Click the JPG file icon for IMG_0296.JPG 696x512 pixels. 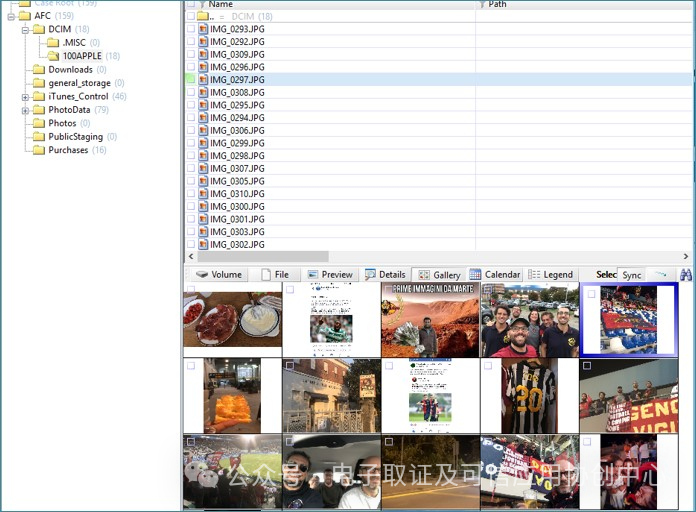(x=203, y=67)
